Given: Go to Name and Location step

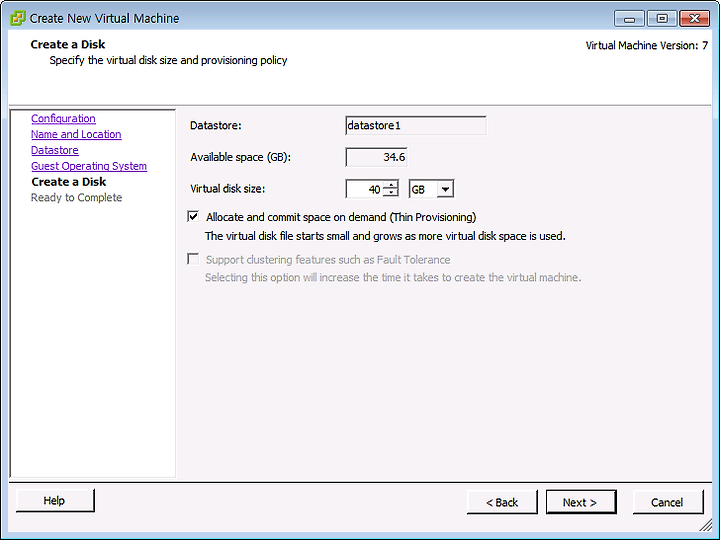Looking at the screenshot, I should (76, 134).
